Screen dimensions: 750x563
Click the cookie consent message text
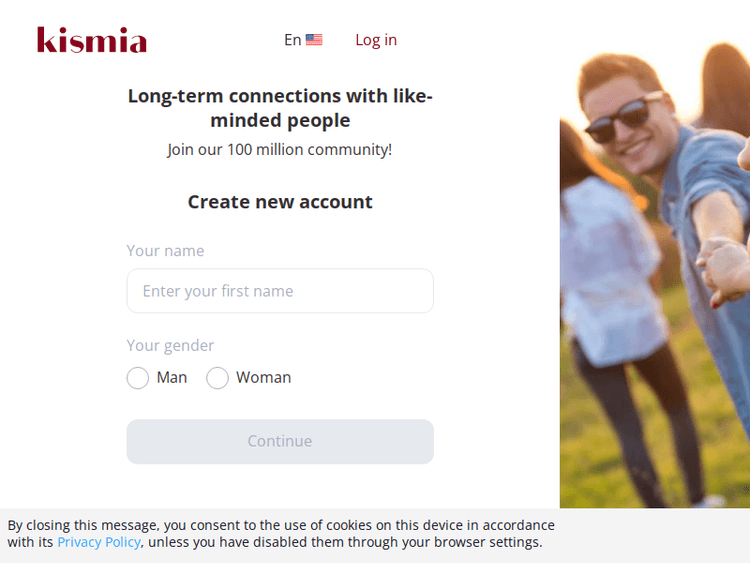(280, 525)
